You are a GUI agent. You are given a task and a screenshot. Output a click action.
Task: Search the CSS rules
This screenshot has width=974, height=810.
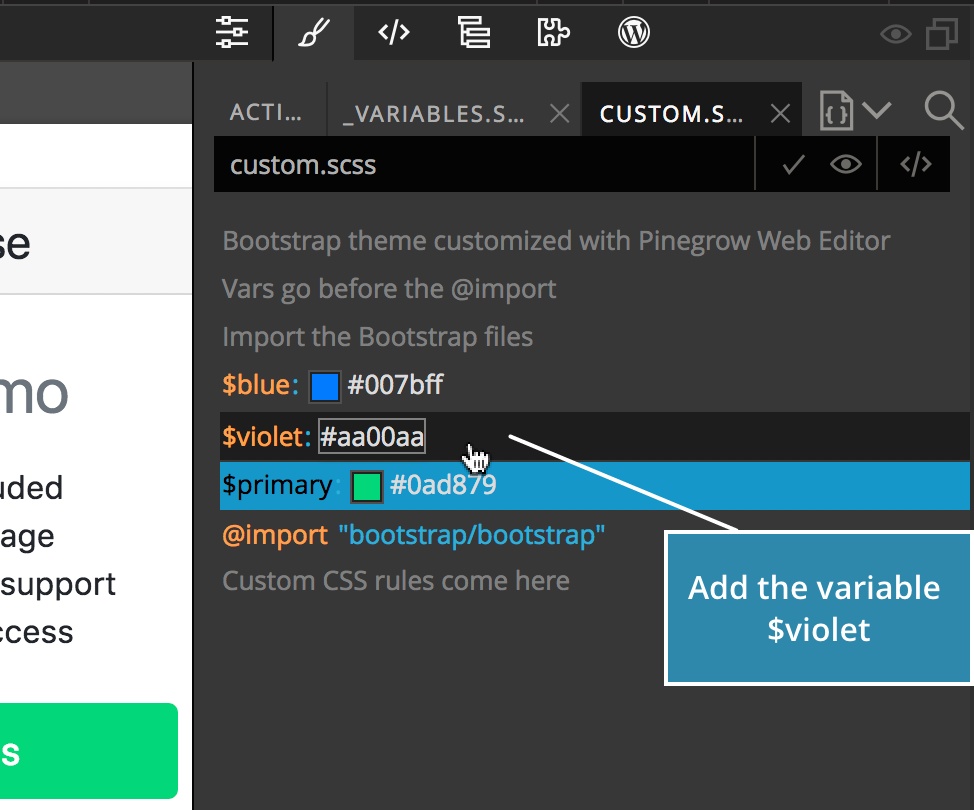pos(944,111)
